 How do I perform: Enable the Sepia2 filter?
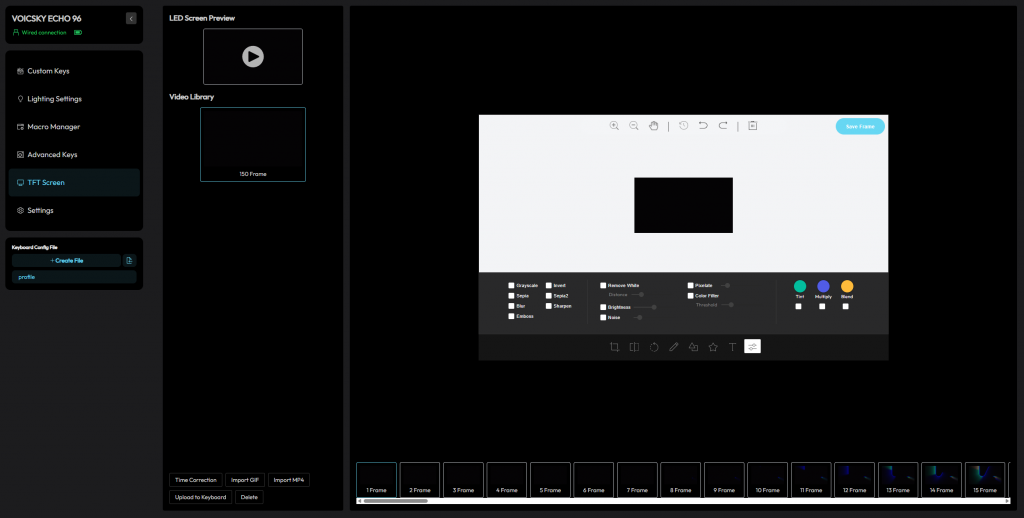(549, 296)
